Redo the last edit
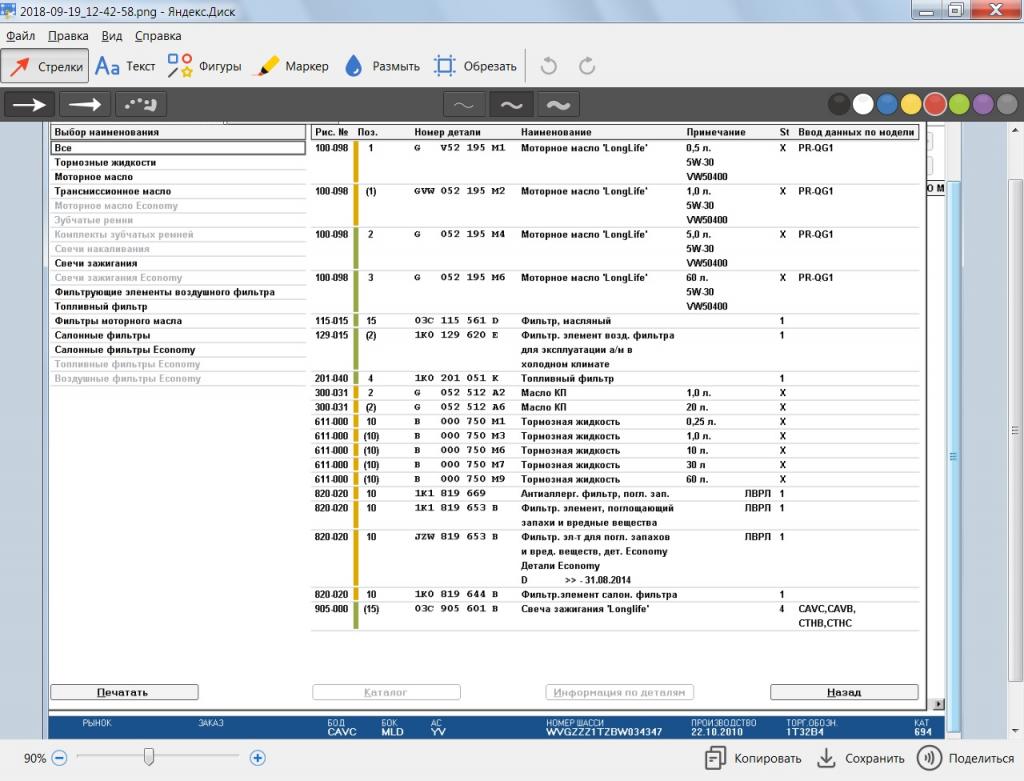This screenshot has height=781, width=1024. [587, 66]
